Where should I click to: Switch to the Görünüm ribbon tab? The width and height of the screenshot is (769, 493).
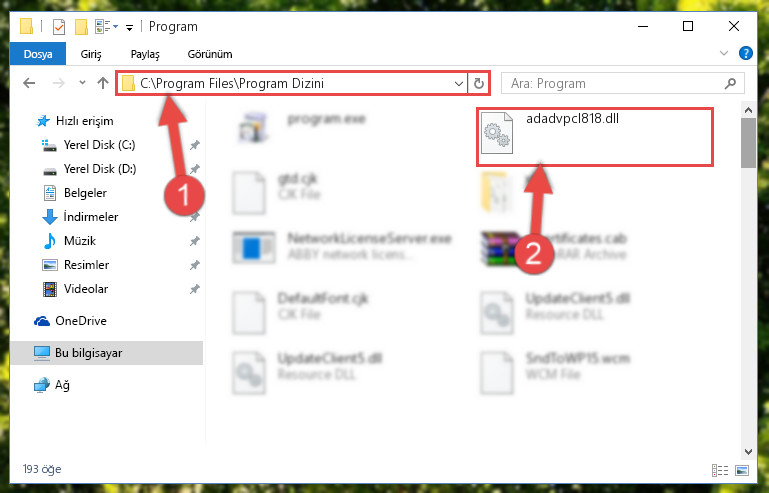coord(210,54)
